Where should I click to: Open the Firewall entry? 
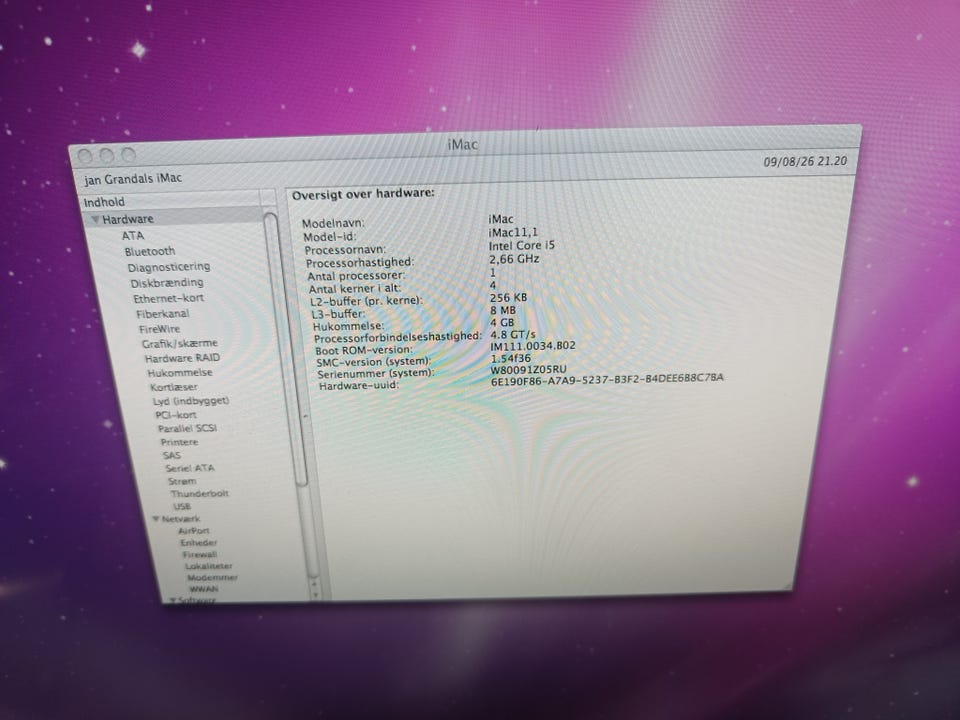(x=200, y=555)
